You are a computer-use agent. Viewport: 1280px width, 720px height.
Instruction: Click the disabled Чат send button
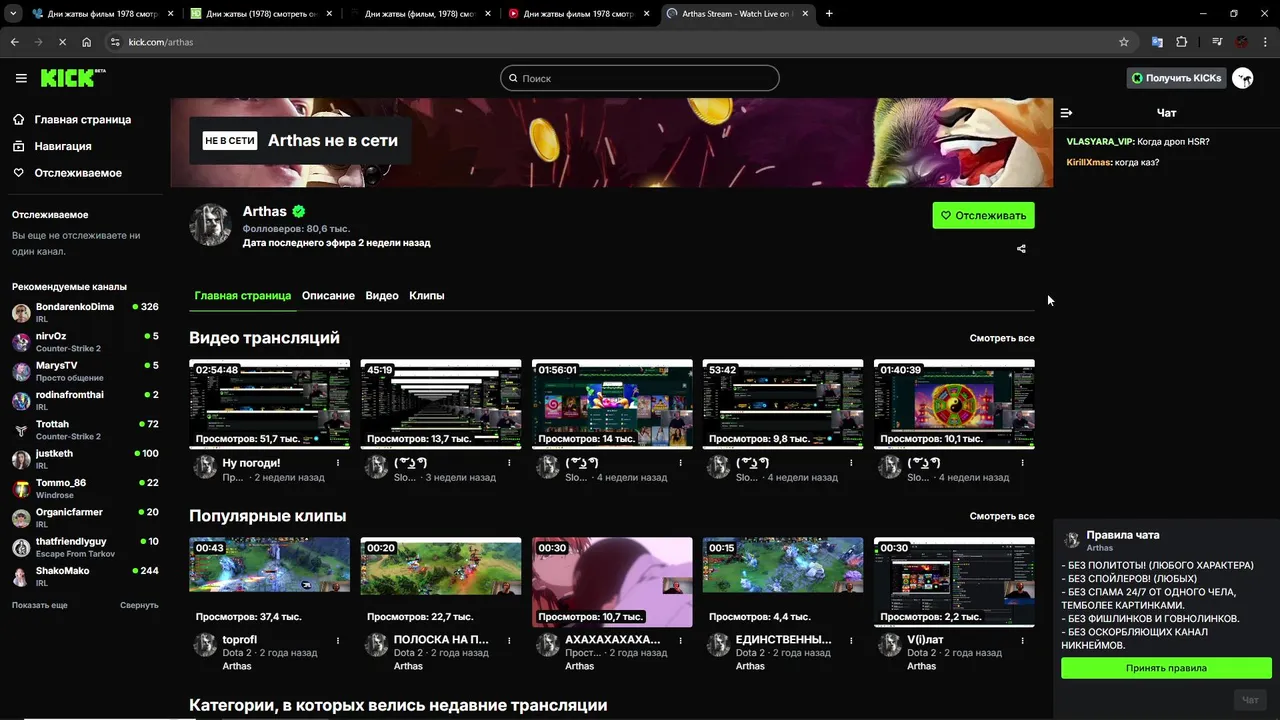coord(1250,700)
